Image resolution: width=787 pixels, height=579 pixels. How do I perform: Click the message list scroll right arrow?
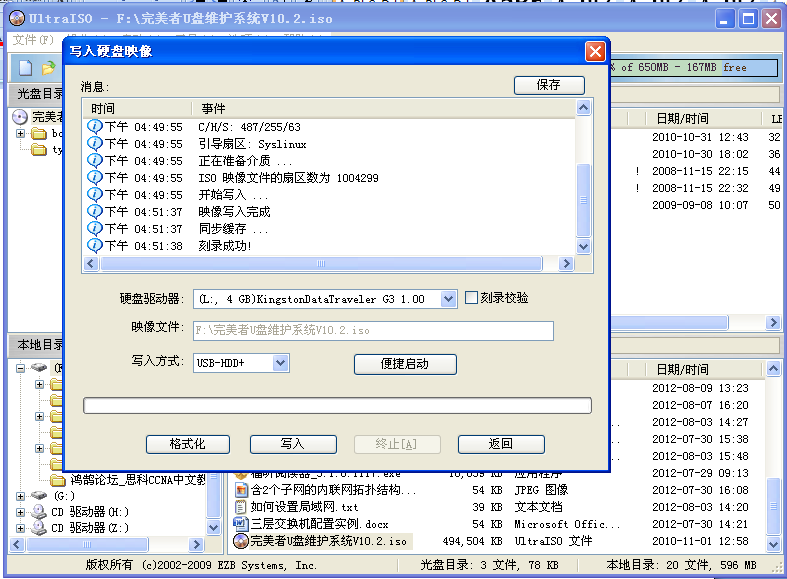pyautogui.click(x=566, y=263)
